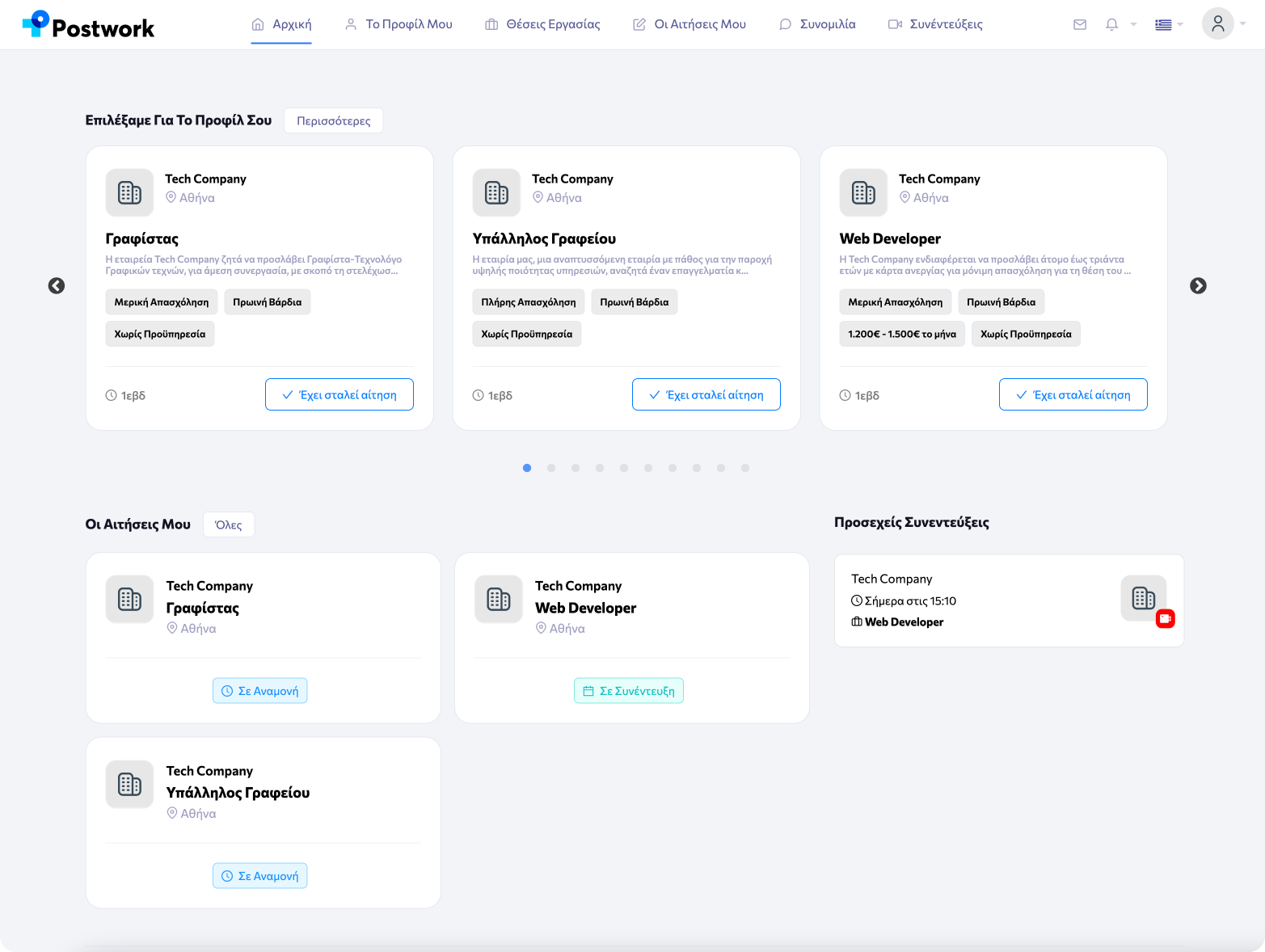The image size is (1265, 952).
Task: Toggle Έχει σταλεί αίτηση on Web Developer card
Action: [x=1073, y=395]
